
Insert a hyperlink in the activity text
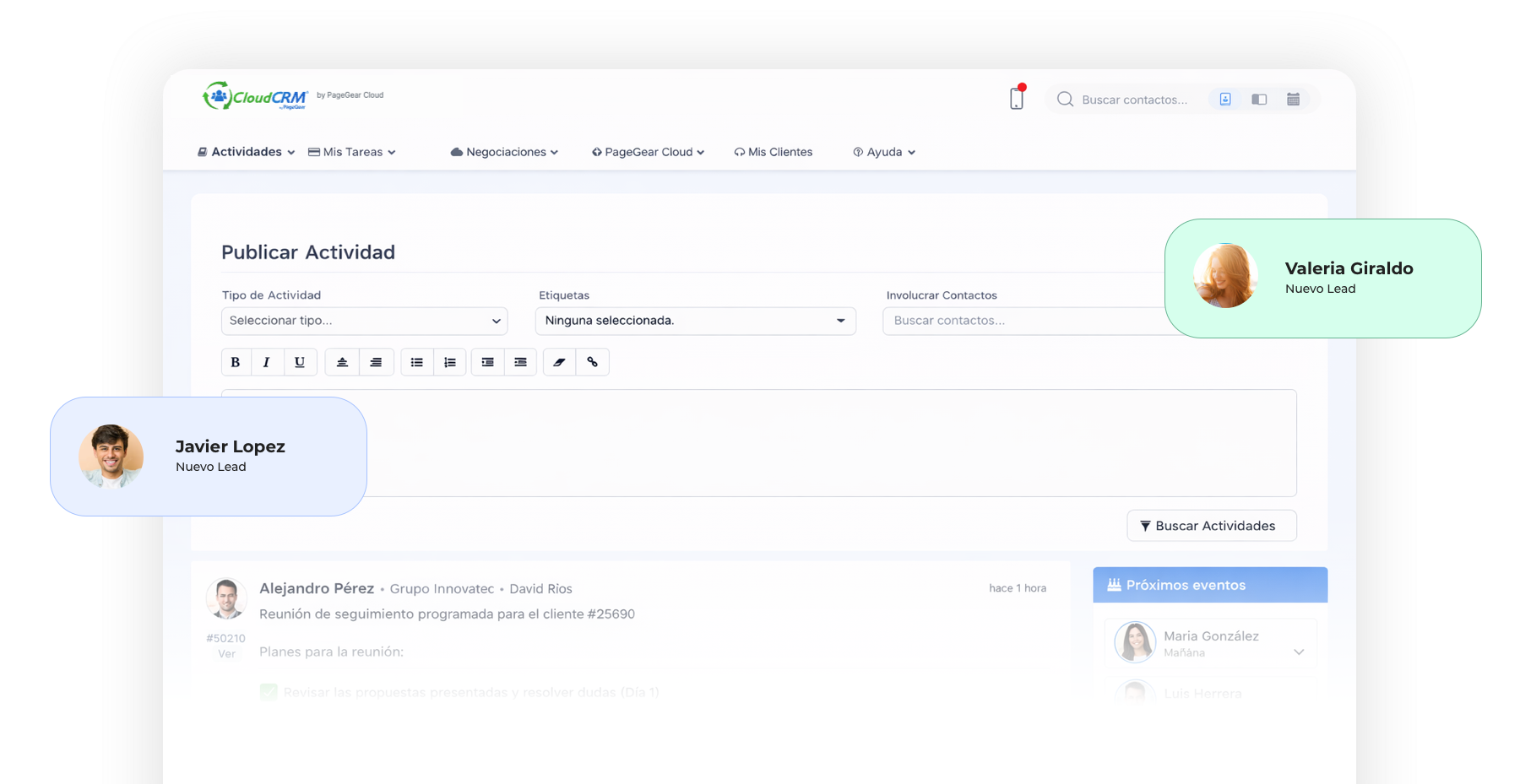click(593, 362)
